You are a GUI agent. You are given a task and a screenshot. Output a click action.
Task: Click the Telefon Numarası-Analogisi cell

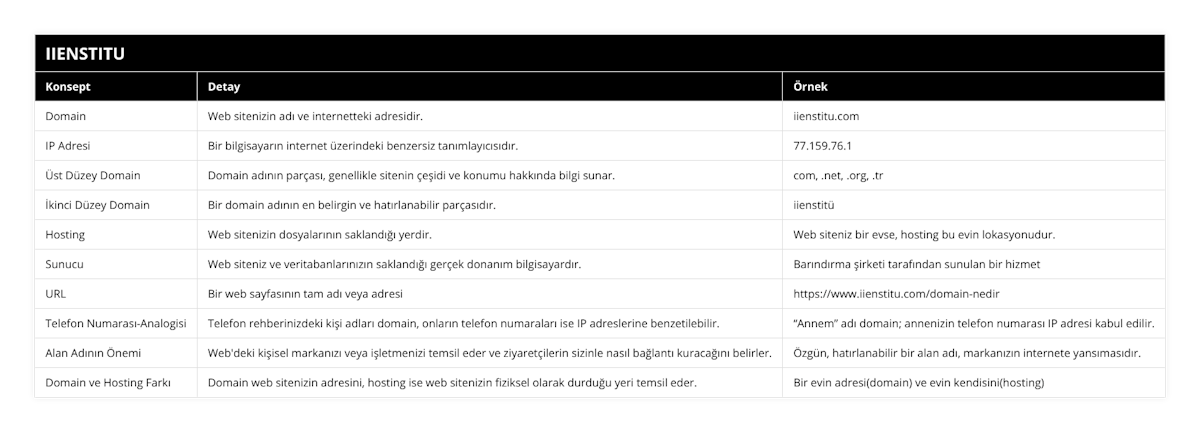click(116, 324)
